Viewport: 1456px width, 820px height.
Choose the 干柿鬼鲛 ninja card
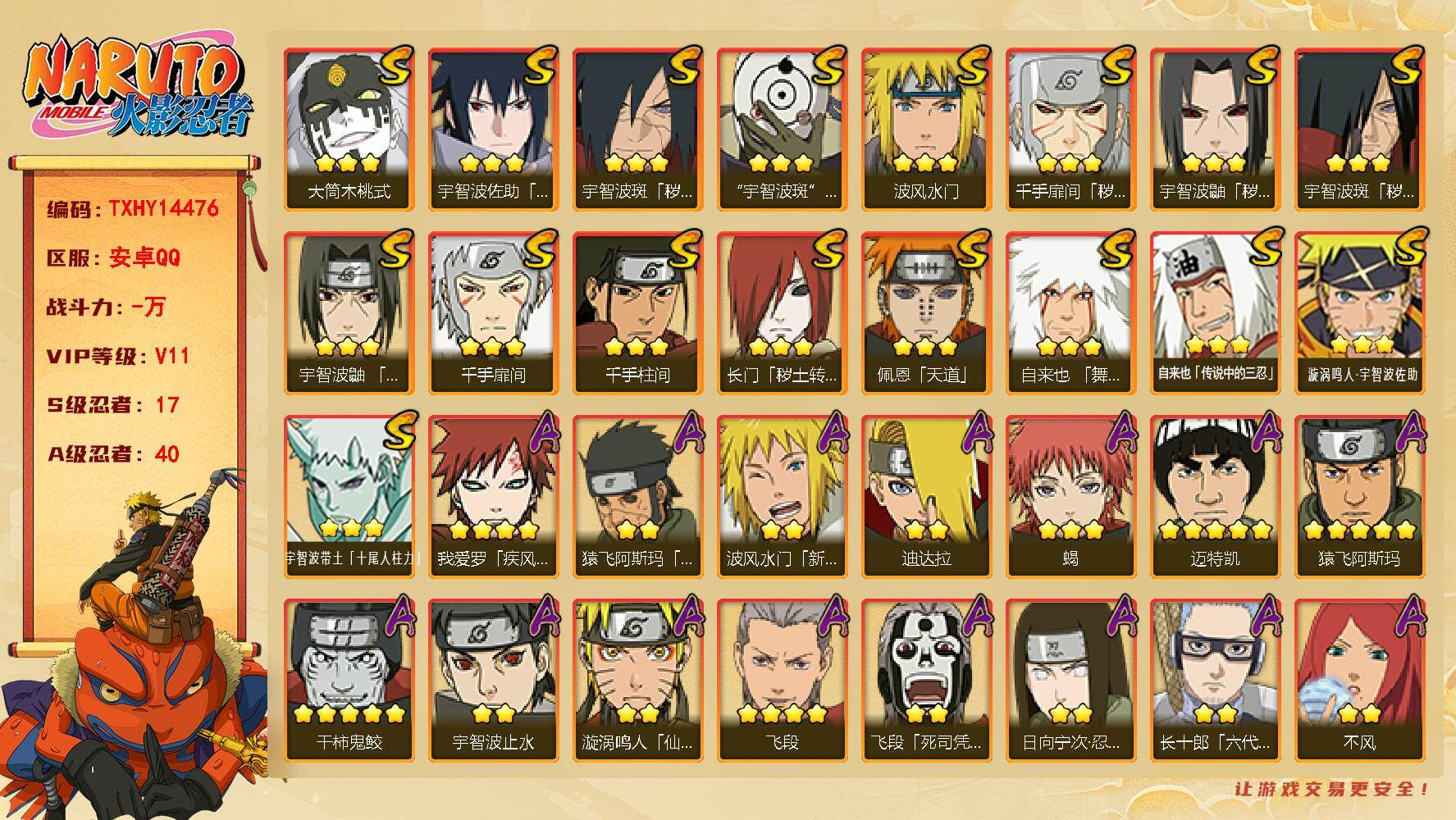(x=349, y=680)
